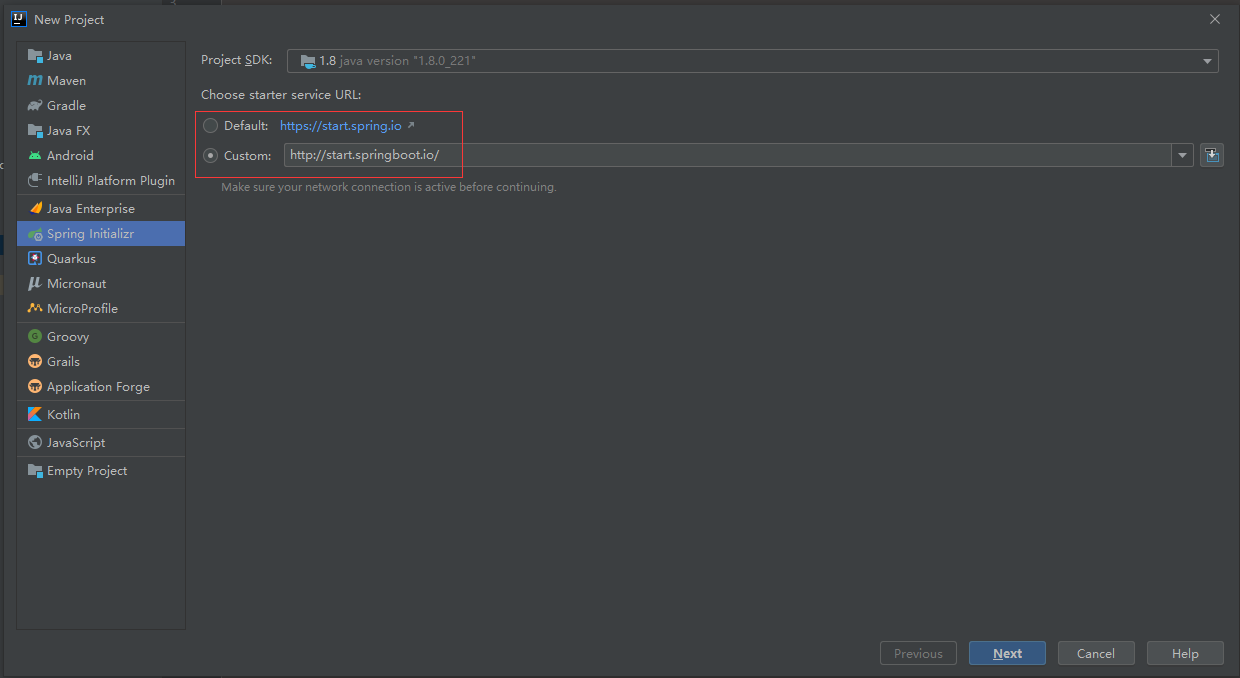
Task: Select the Micronaut text label
Action: coord(76,284)
